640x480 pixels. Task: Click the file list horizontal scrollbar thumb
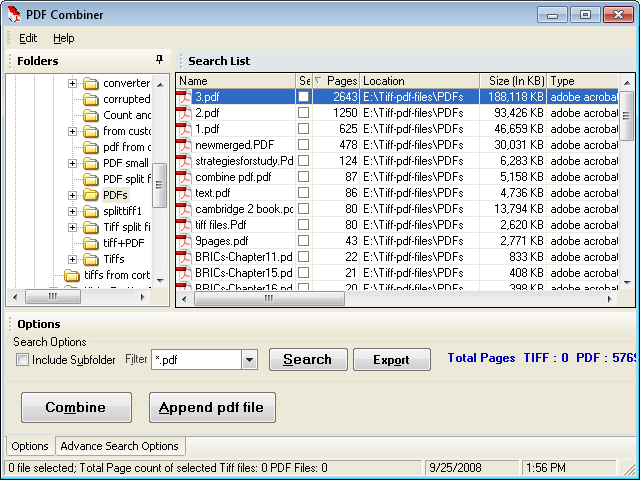(x=269, y=298)
